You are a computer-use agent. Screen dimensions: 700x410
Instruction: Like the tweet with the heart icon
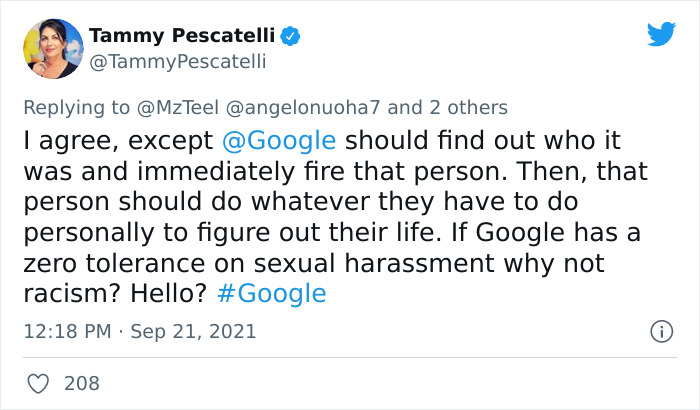38,383
